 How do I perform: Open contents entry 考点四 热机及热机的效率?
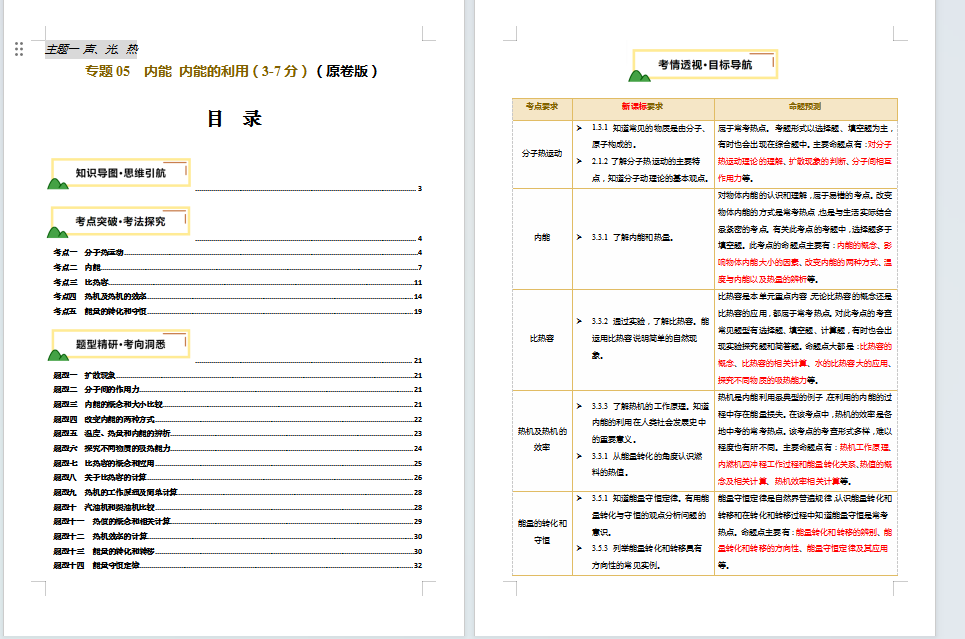[238, 297]
